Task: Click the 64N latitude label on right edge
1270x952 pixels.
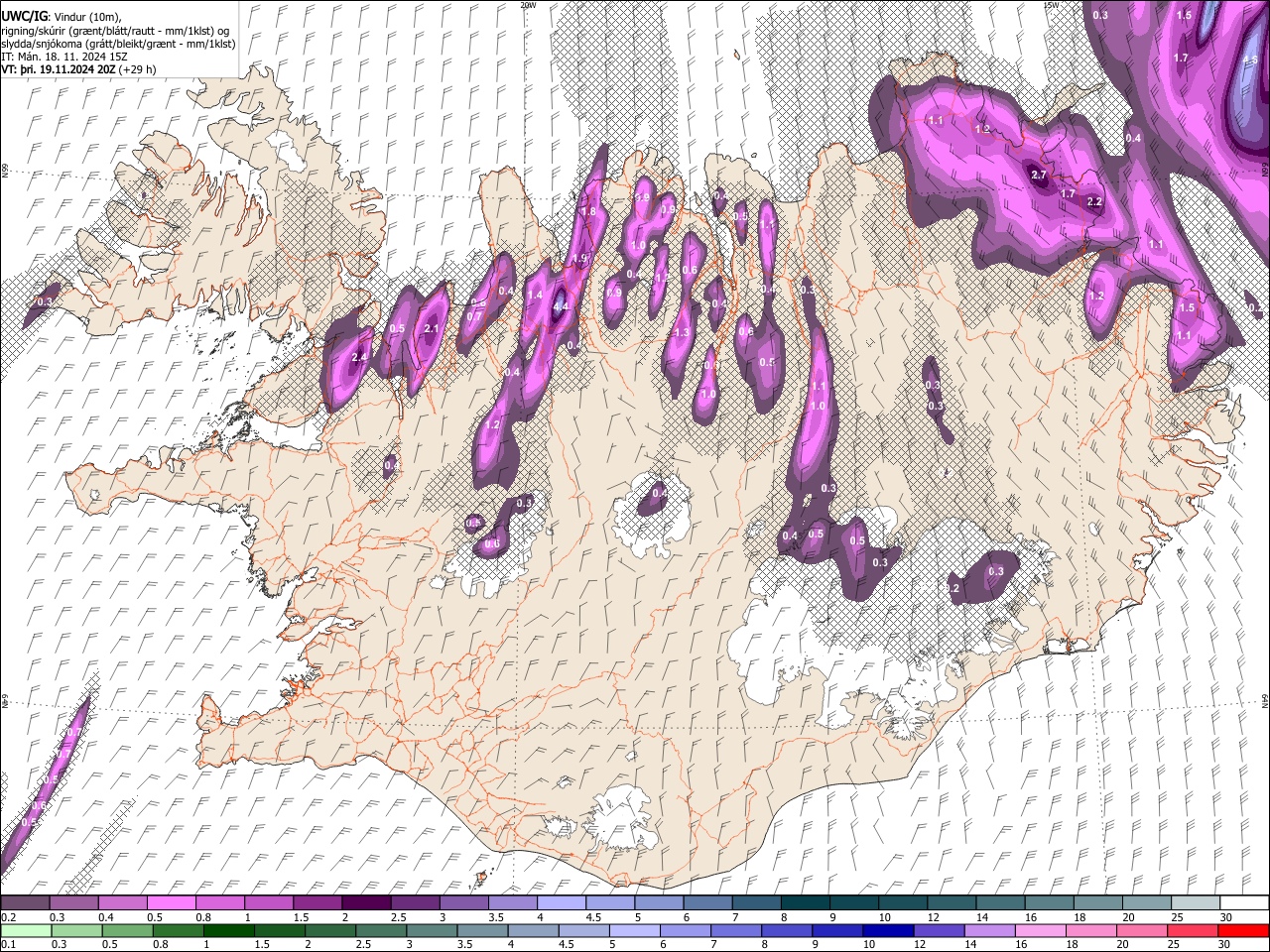Action: (x=1265, y=700)
